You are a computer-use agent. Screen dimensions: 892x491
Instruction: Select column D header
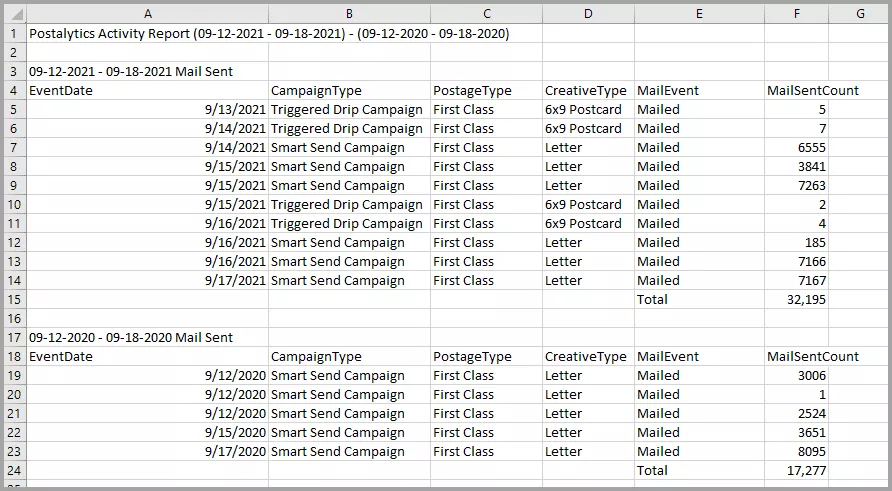click(x=588, y=14)
